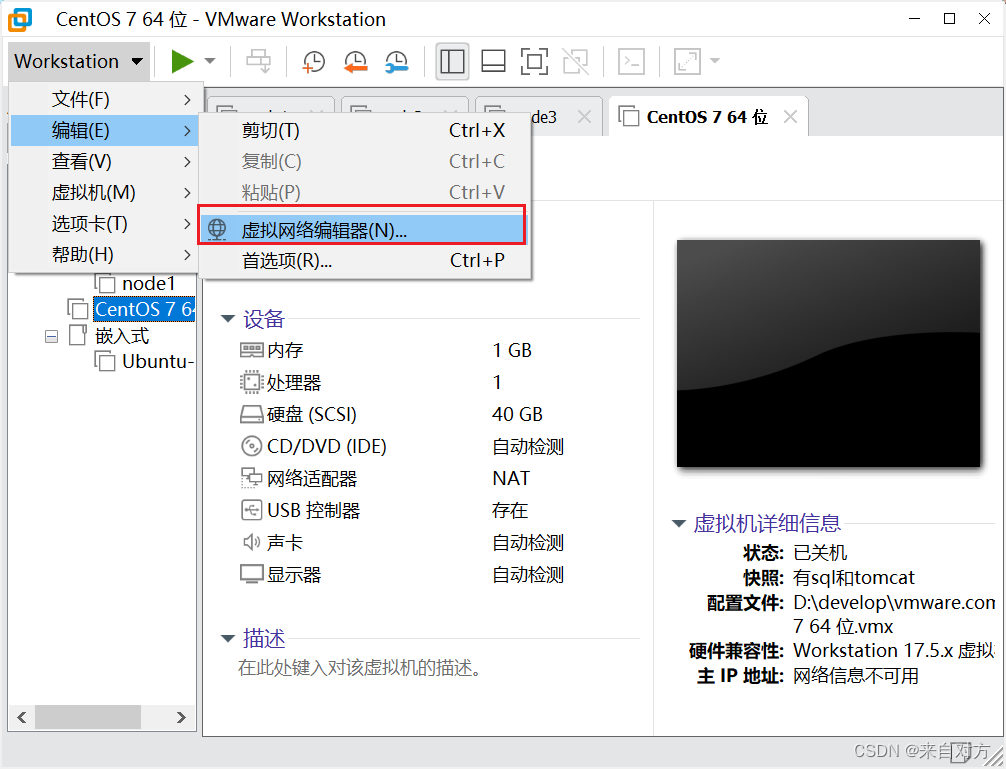Collapse the 设备 section

point(228,319)
